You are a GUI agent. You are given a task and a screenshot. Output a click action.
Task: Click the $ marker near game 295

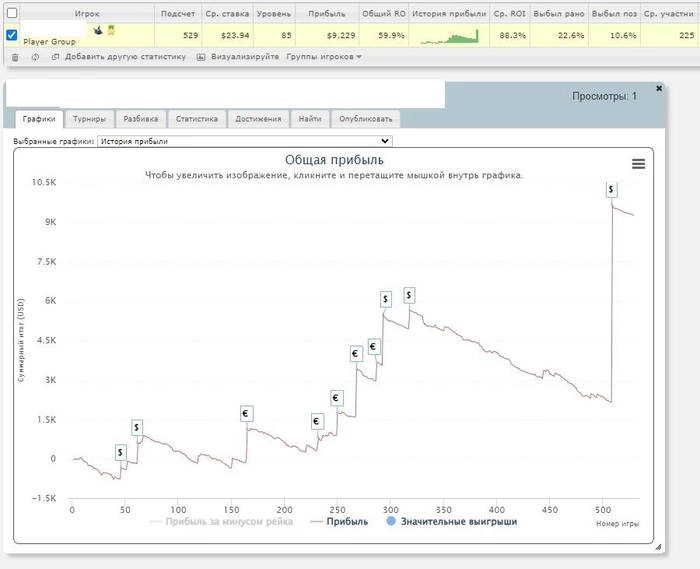point(386,299)
